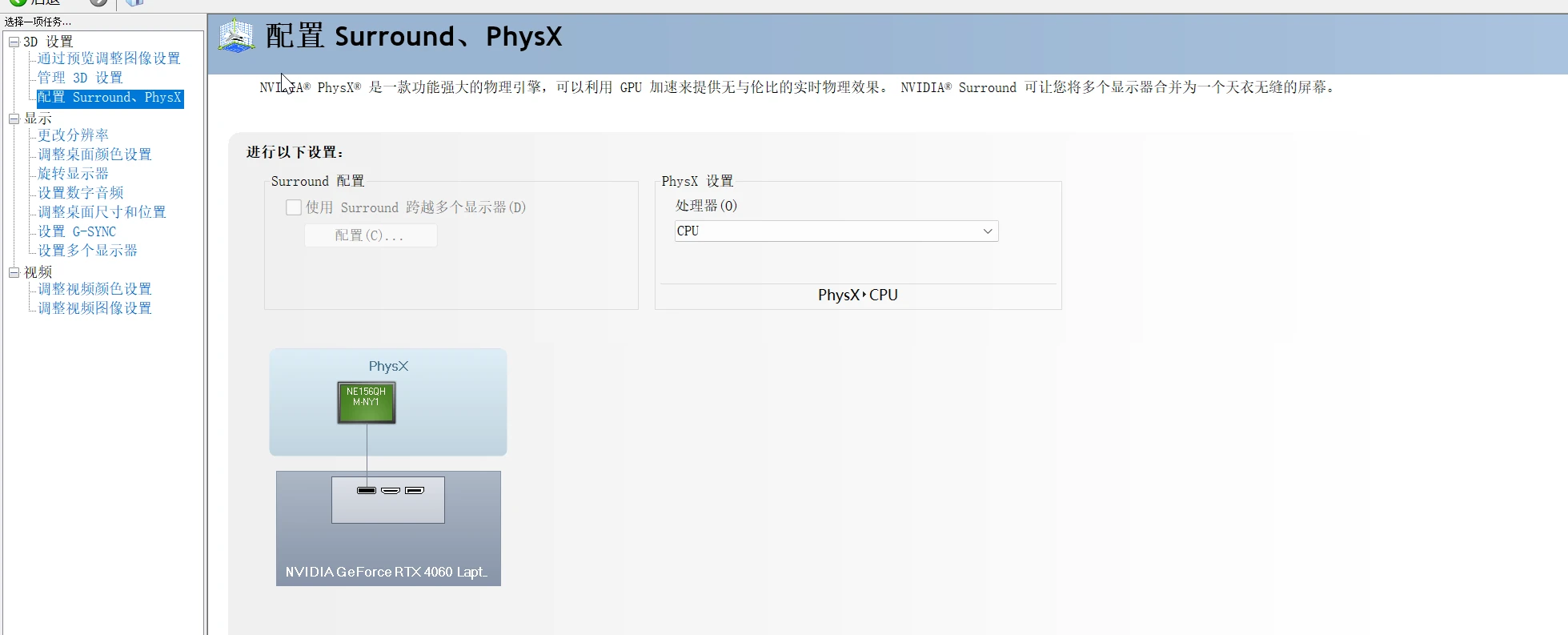This screenshot has height=635, width=1568.
Task: Go to 调整桌面颜色设置 page
Action: point(94,155)
